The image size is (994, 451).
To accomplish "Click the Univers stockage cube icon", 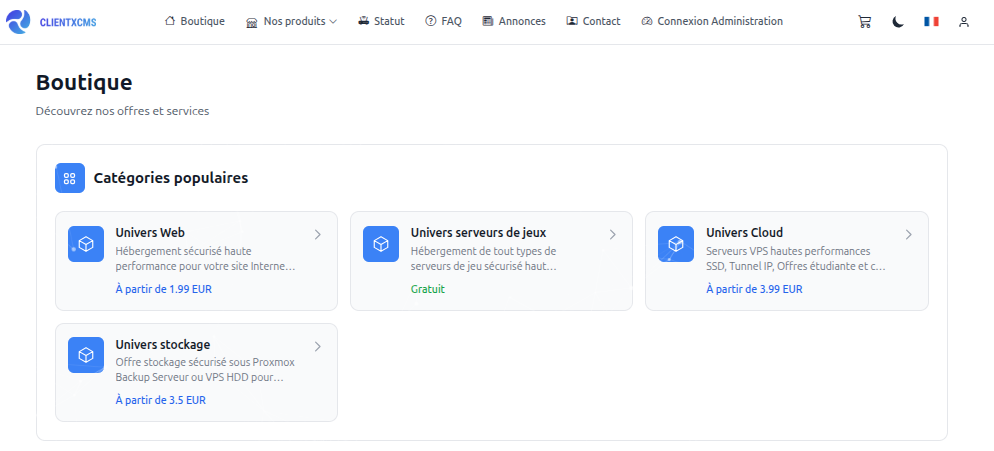I will (x=86, y=355).
